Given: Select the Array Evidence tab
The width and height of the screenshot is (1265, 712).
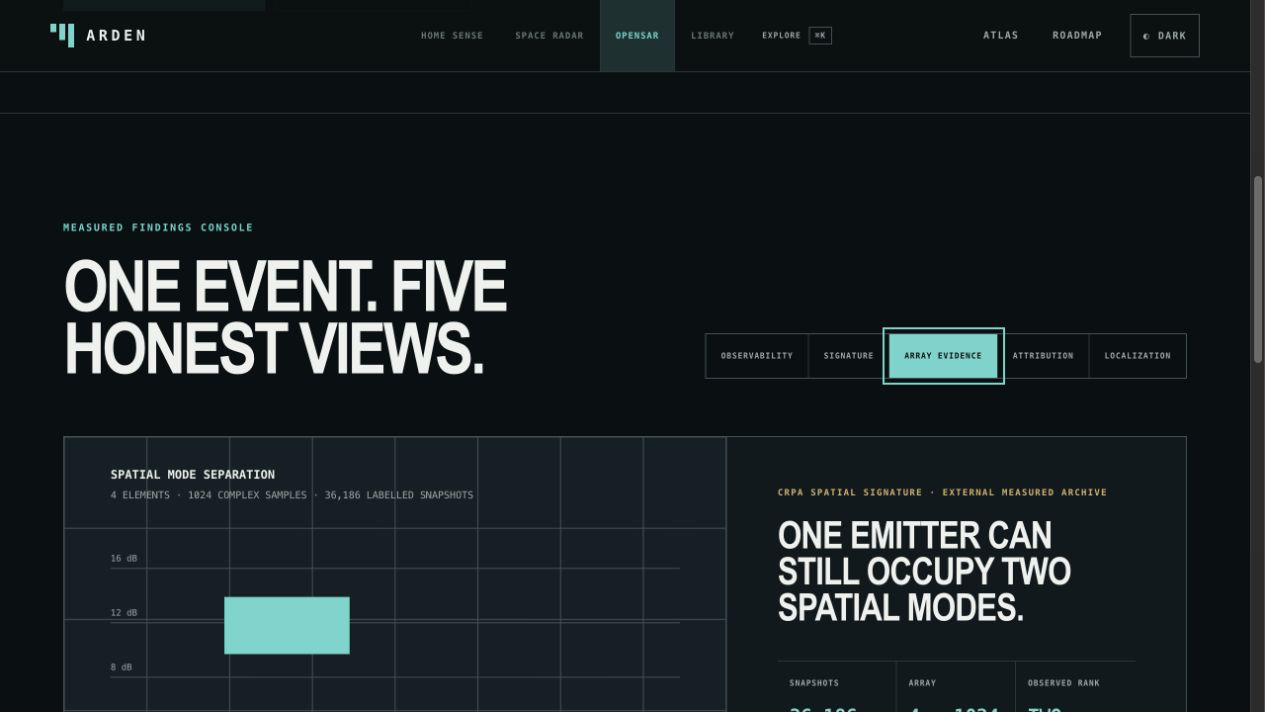Looking at the screenshot, I should [x=943, y=356].
